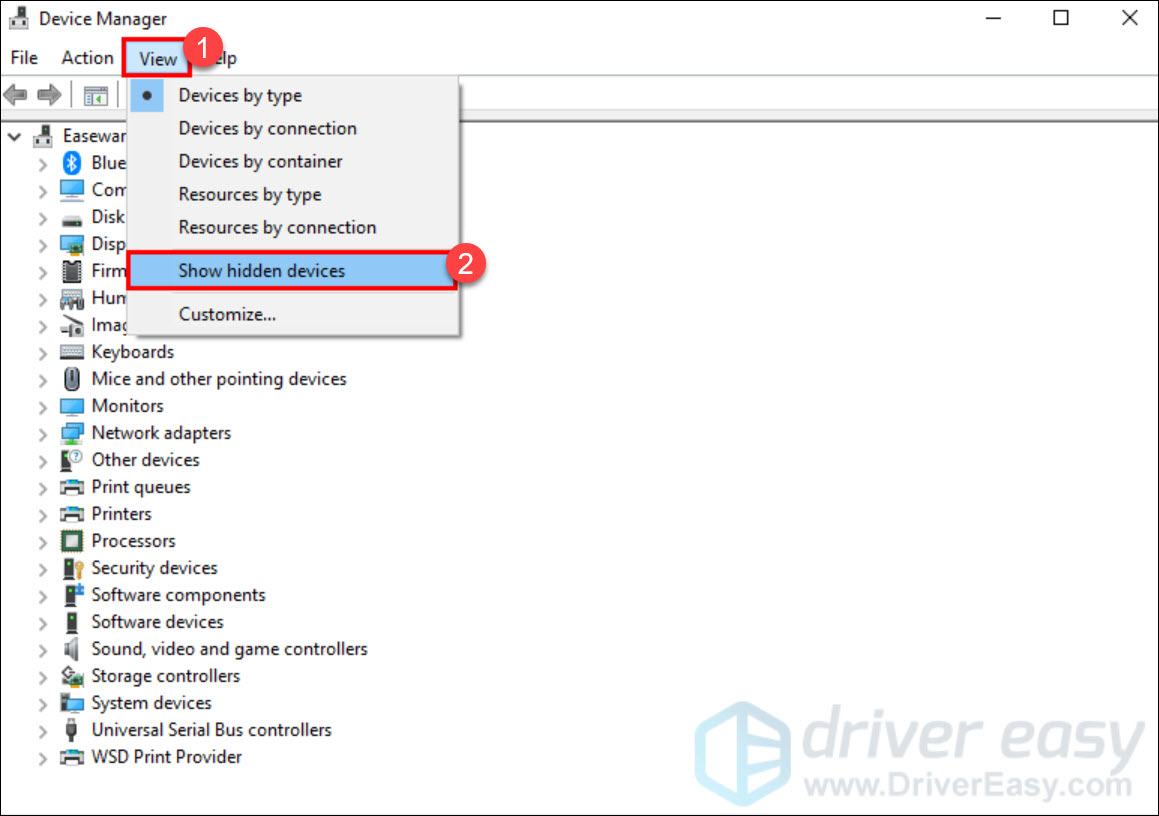Open the Customize dialog from the menu
Image resolution: width=1159 pixels, height=816 pixels.
pyautogui.click(x=225, y=313)
